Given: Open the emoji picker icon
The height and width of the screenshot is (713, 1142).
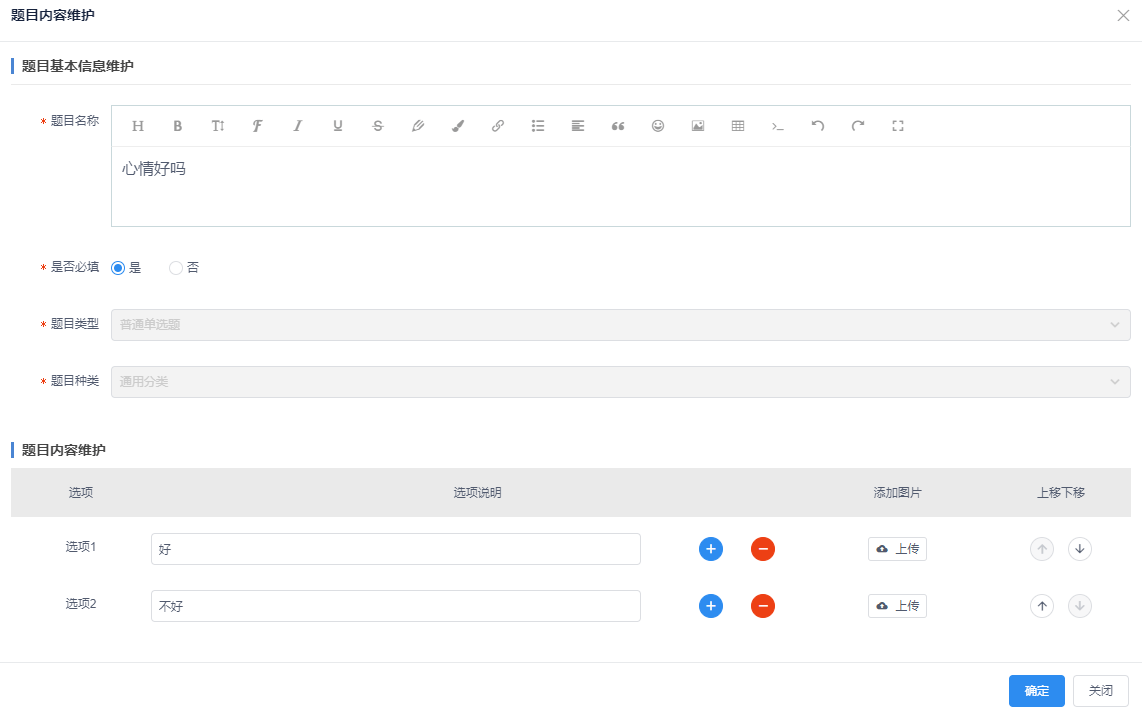Looking at the screenshot, I should [x=658, y=126].
